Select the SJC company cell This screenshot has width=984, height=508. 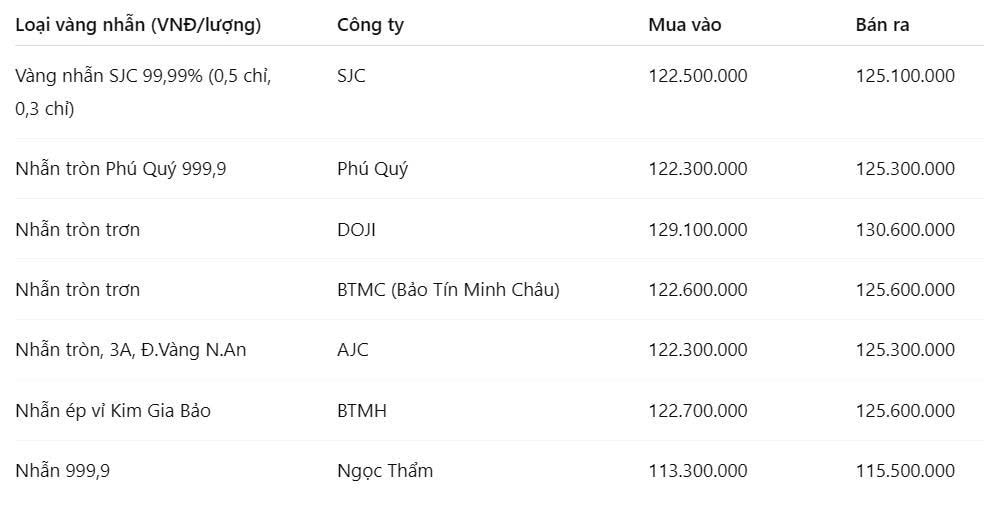351,76
